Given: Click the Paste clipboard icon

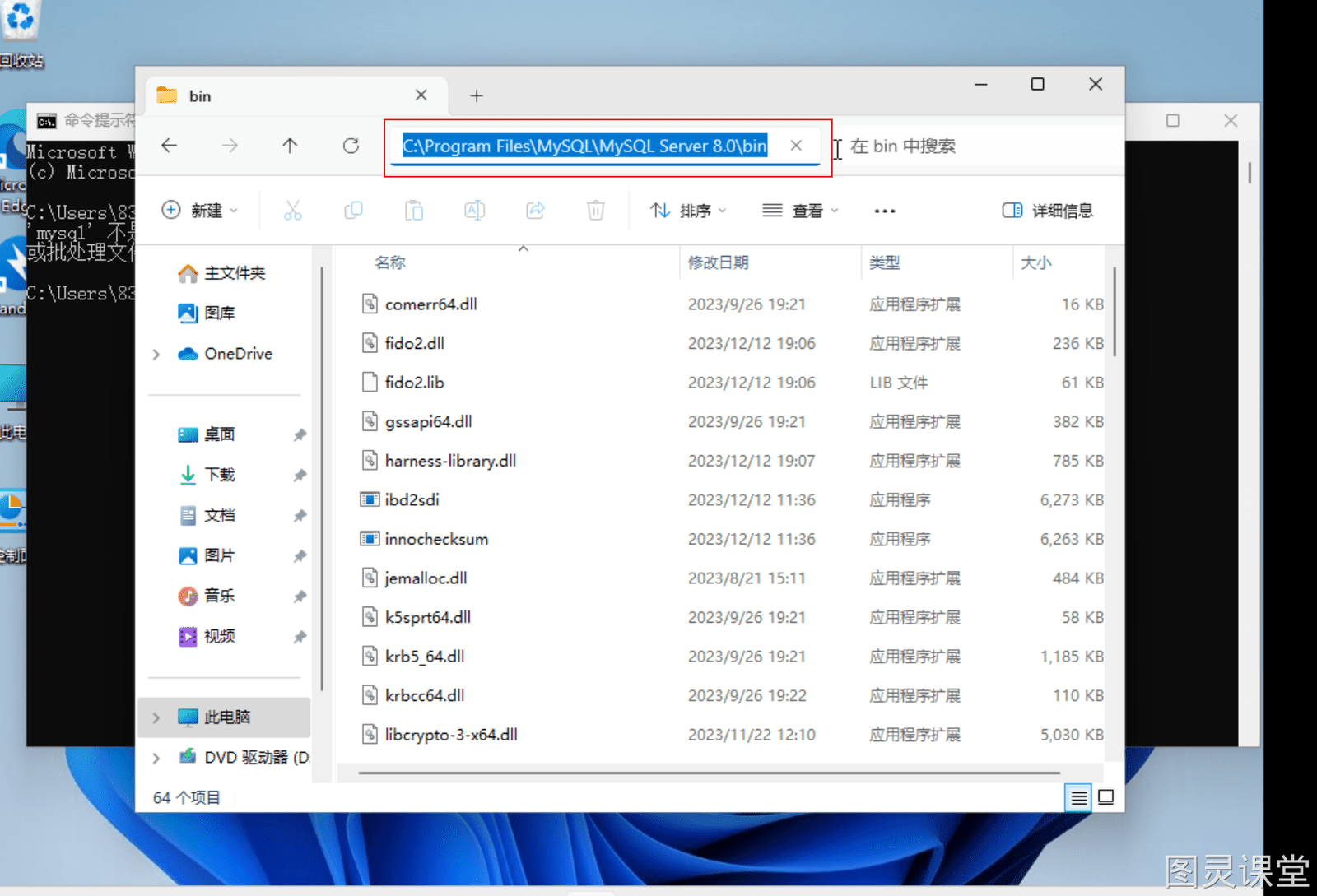Looking at the screenshot, I should coord(414,211).
